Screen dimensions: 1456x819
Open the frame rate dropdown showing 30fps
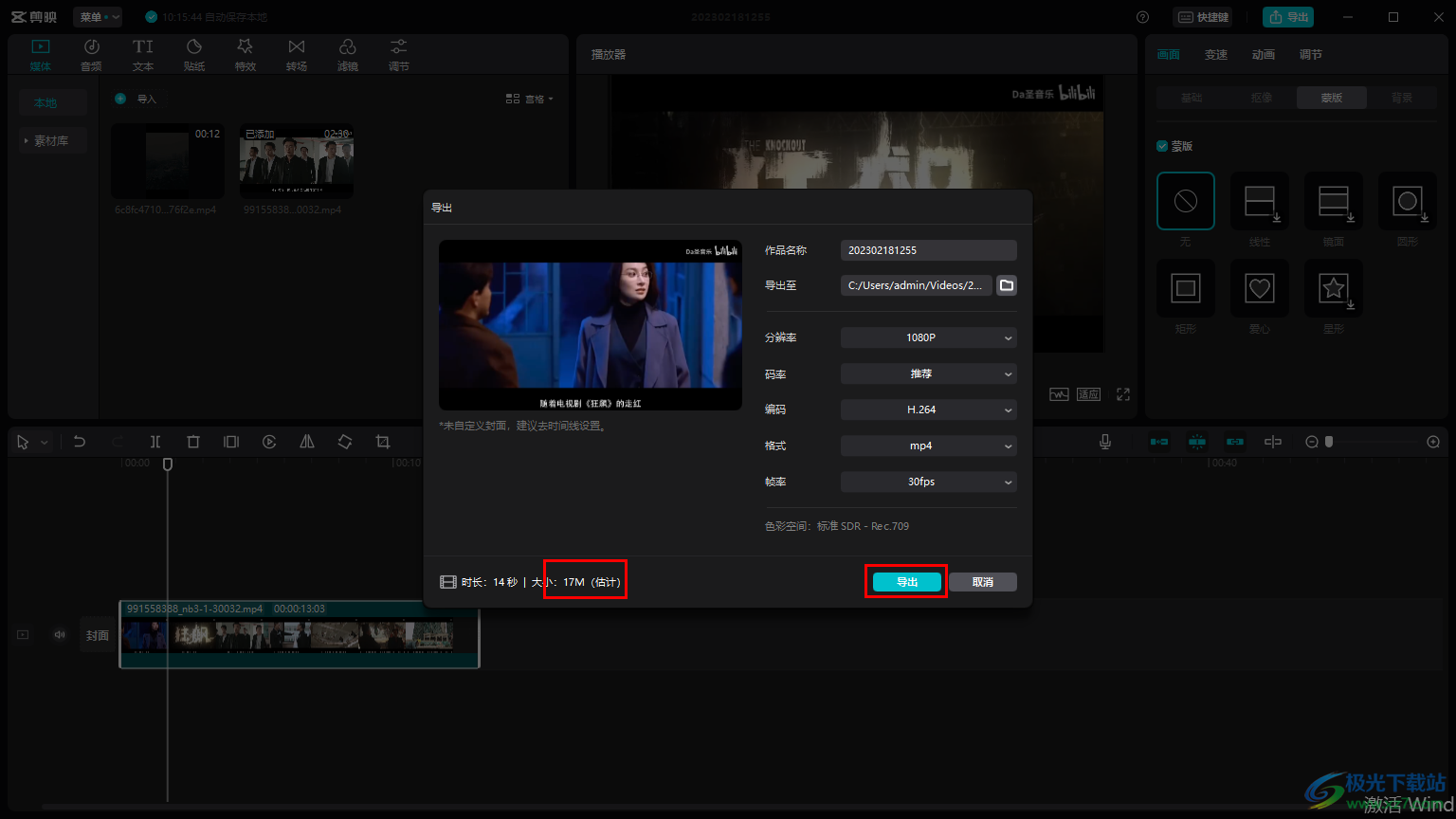tap(929, 482)
